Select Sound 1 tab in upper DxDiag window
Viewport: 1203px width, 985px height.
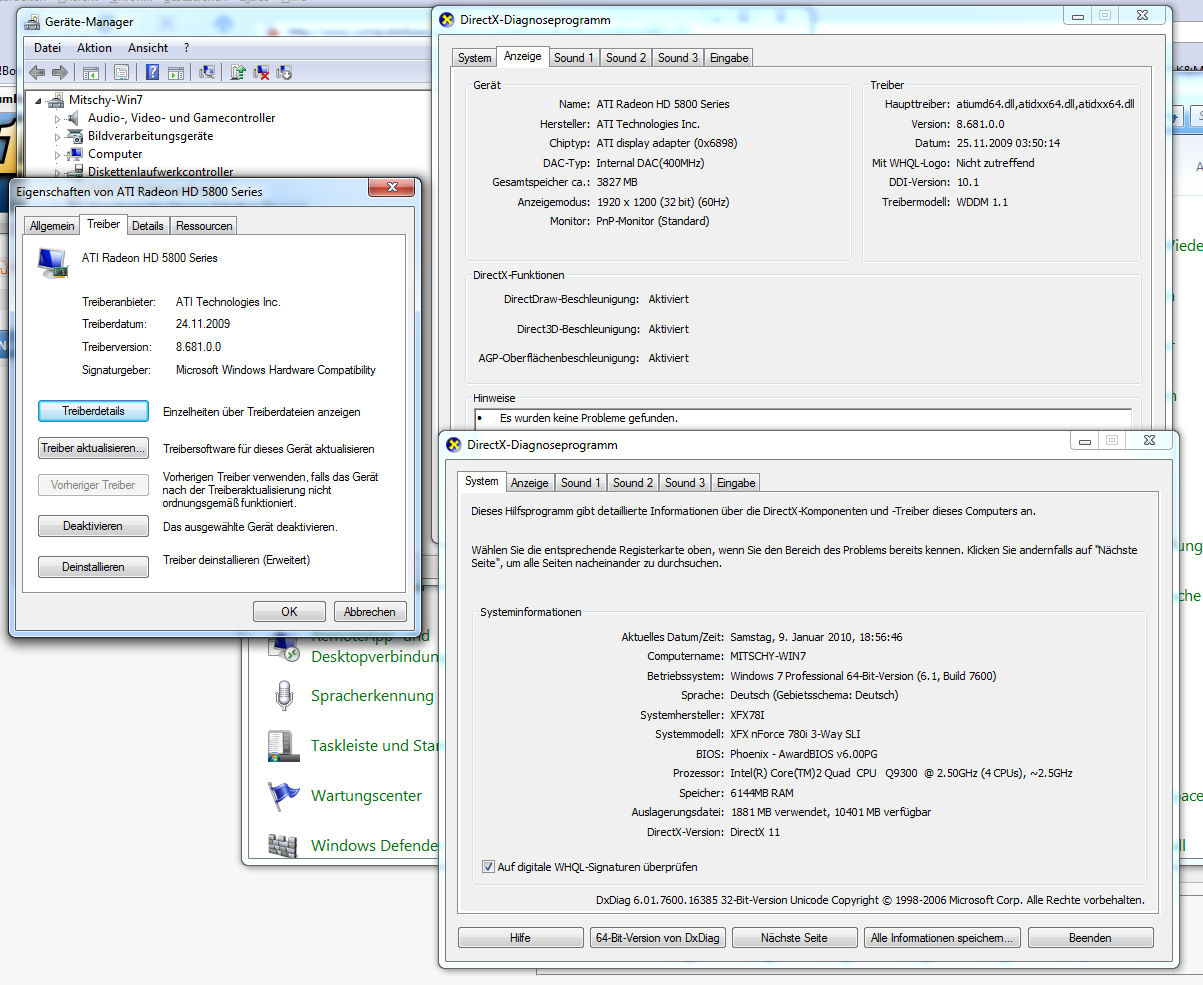pyautogui.click(x=574, y=58)
